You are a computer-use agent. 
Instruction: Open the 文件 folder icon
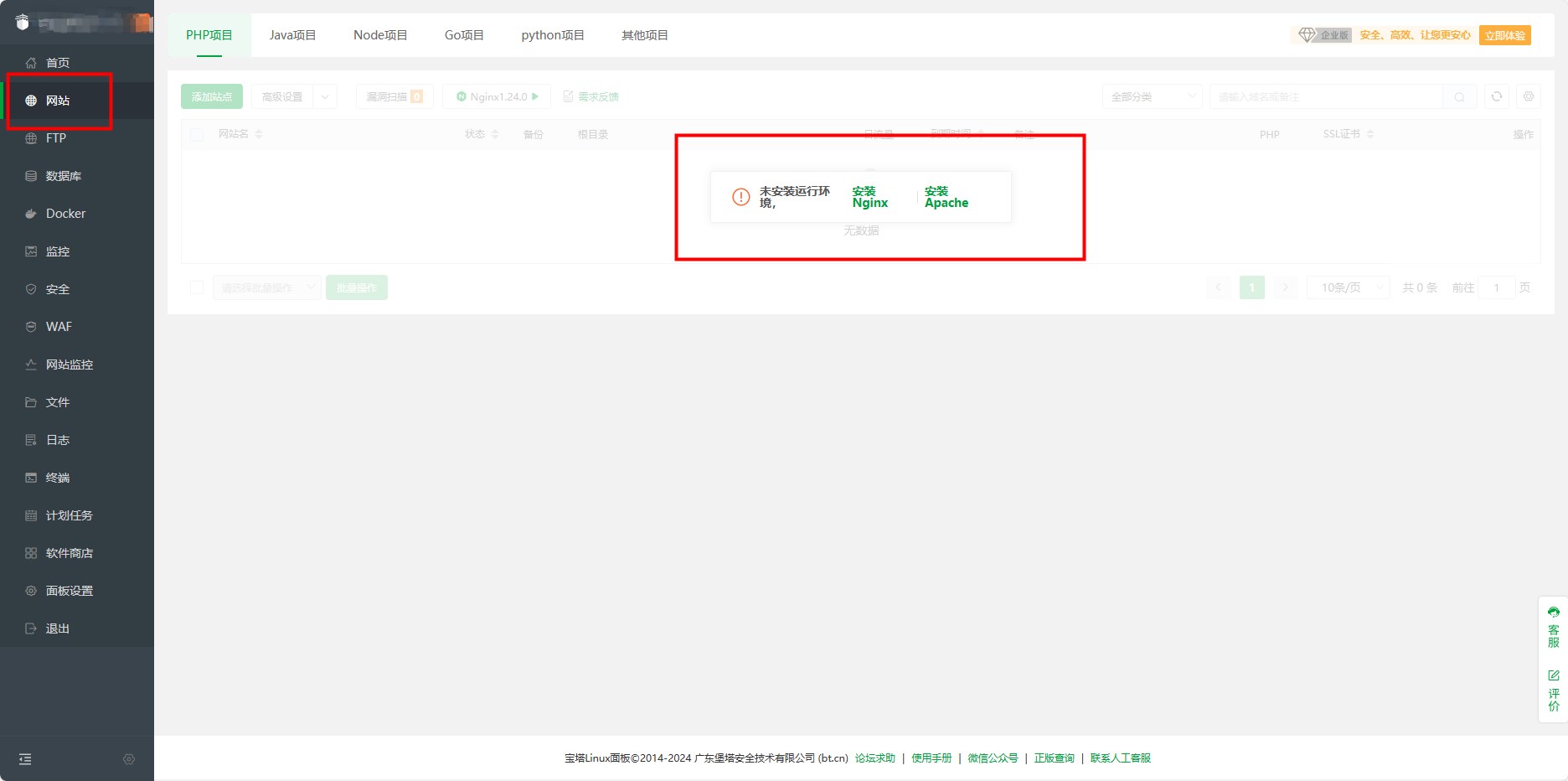(x=31, y=402)
